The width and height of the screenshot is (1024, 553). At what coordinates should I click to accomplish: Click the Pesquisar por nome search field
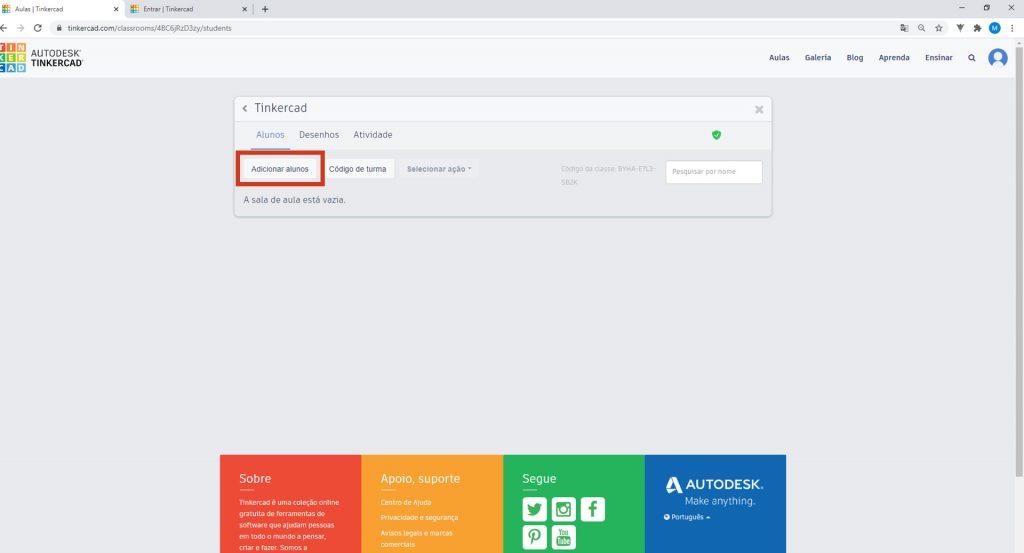point(714,172)
